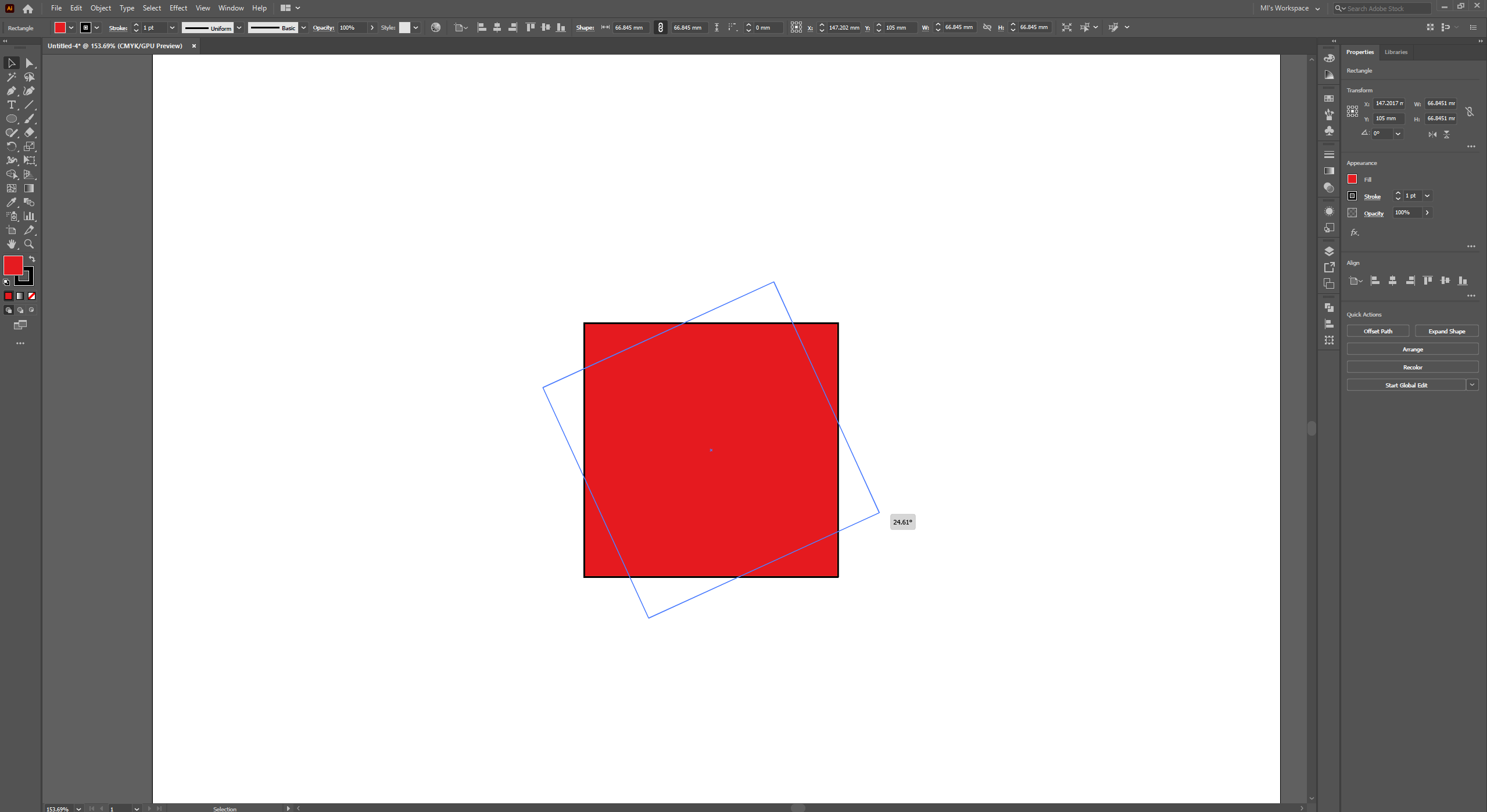Set fill to None in the toolbox
1487x812 pixels.
pos(32,296)
